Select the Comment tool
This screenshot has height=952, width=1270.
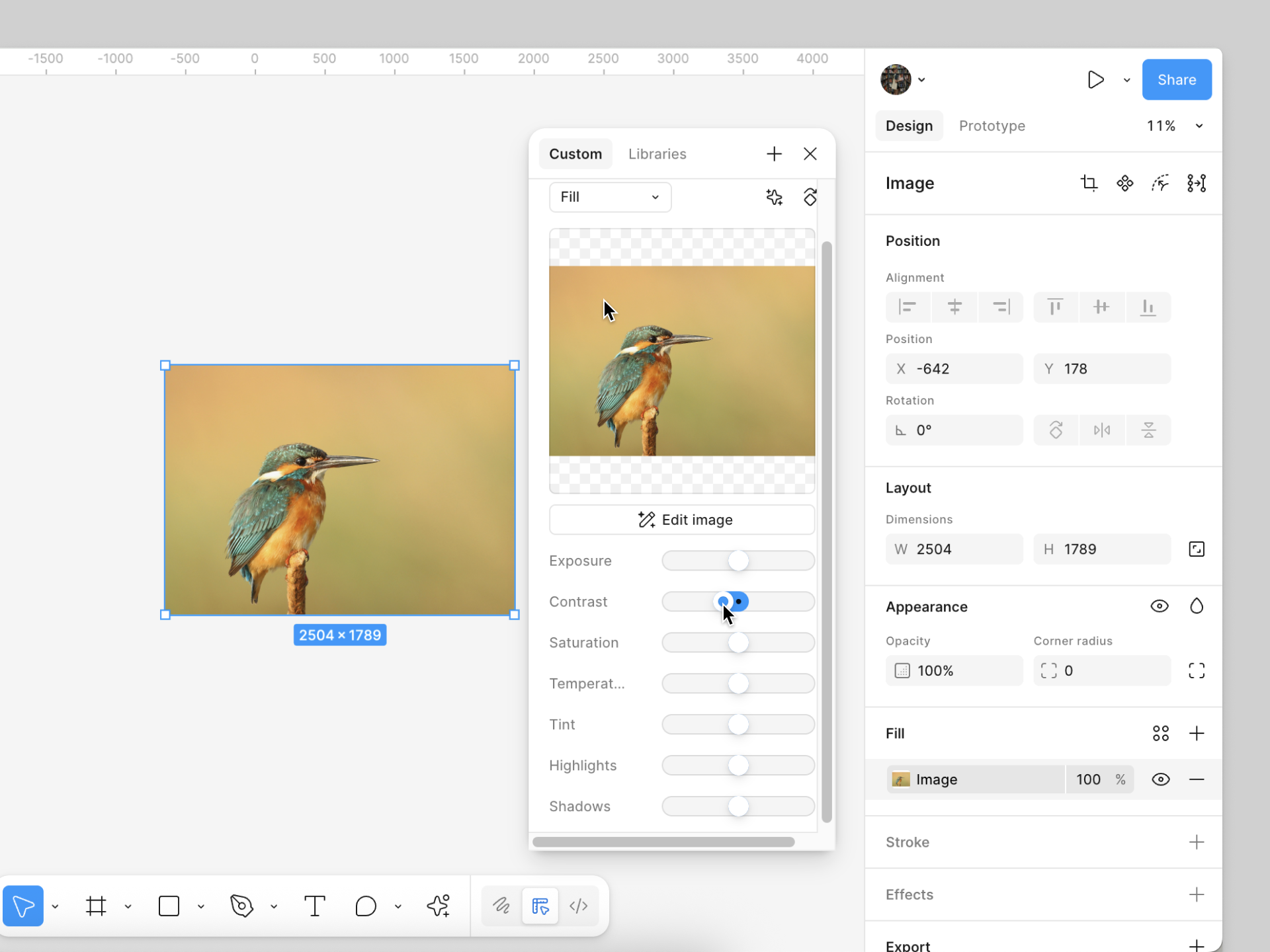pyautogui.click(x=365, y=906)
